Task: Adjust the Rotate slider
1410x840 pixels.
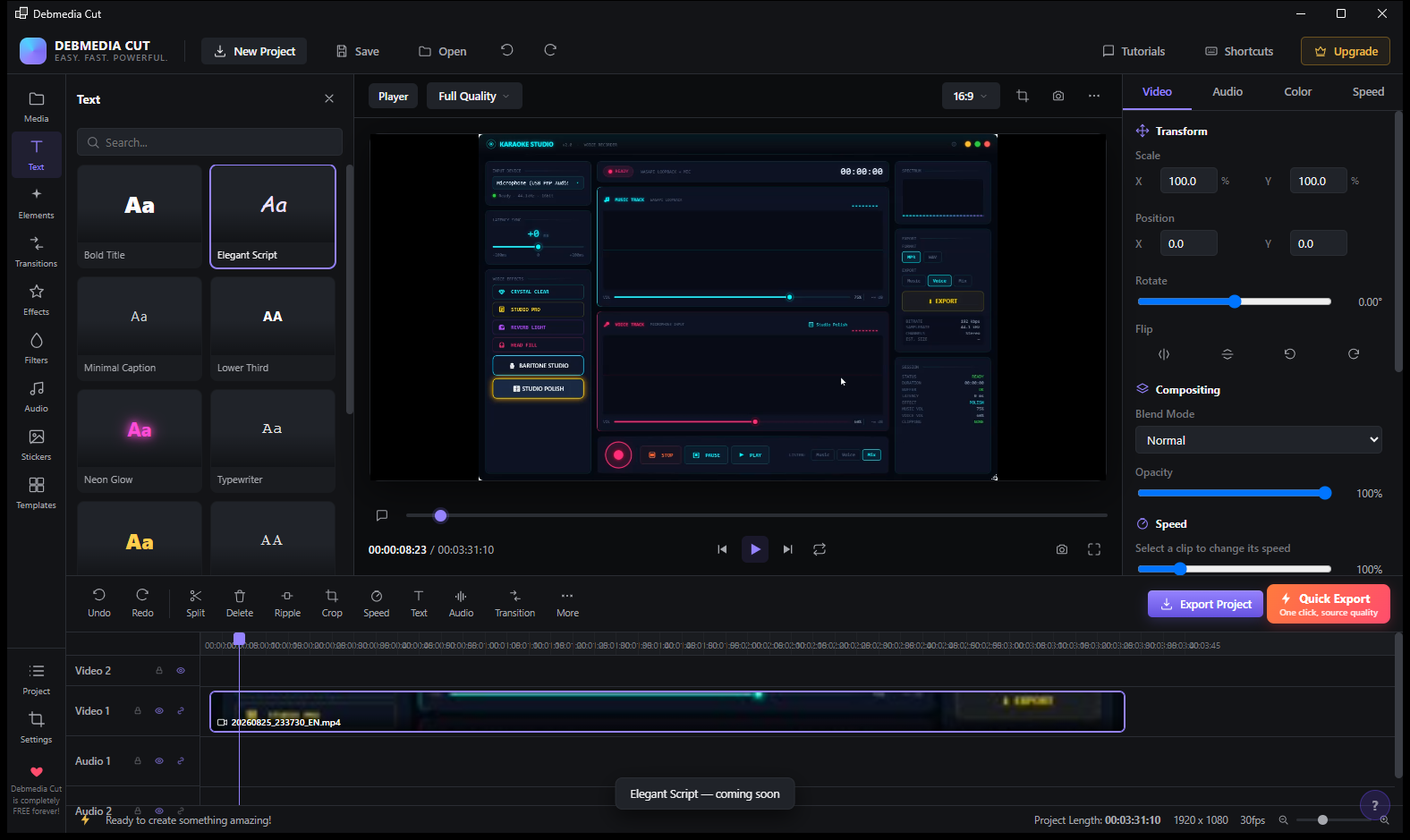Action: click(1234, 301)
